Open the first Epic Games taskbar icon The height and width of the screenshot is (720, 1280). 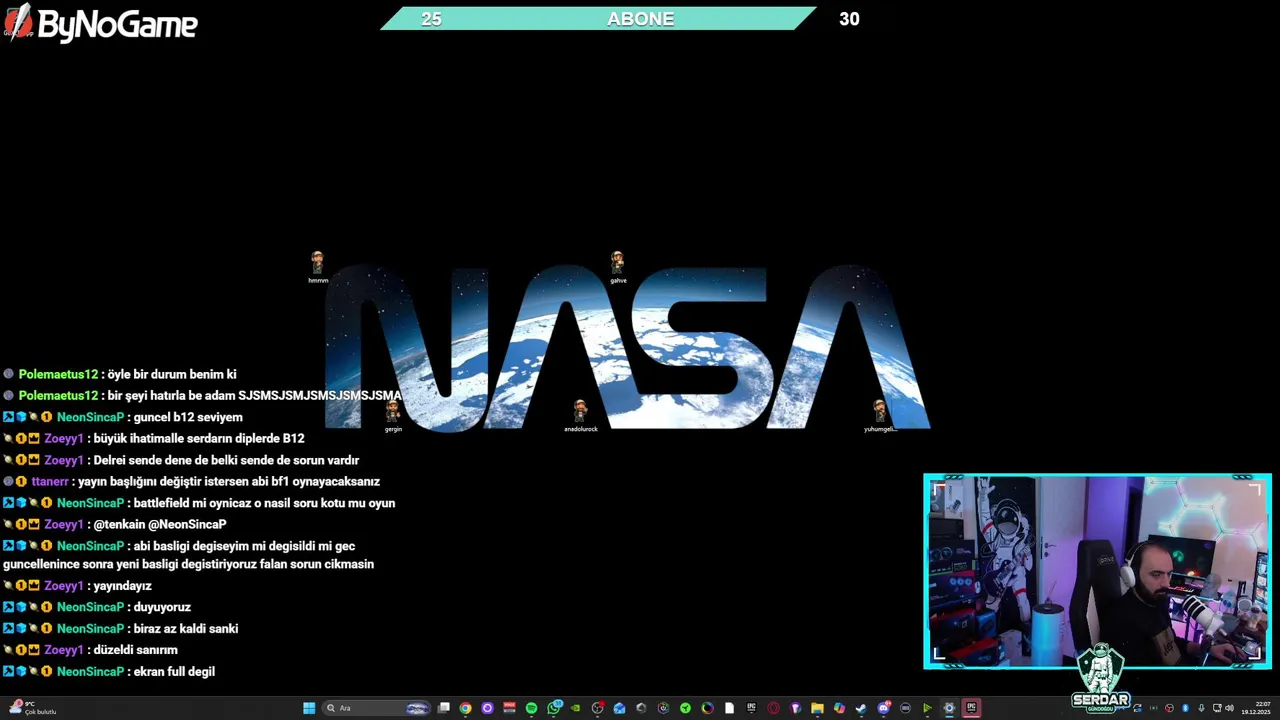pyautogui.click(x=751, y=708)
